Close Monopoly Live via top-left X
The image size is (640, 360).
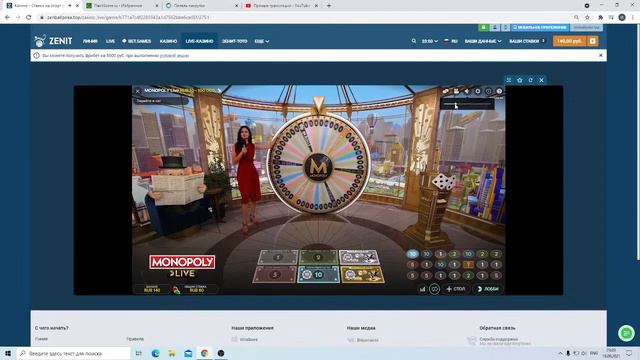coord(138,91)
